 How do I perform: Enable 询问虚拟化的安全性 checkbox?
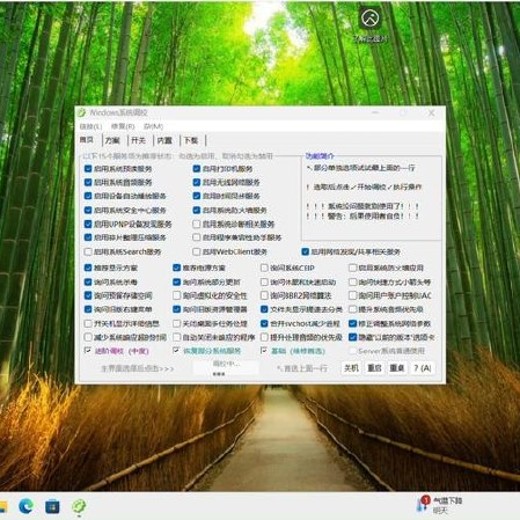176,295
